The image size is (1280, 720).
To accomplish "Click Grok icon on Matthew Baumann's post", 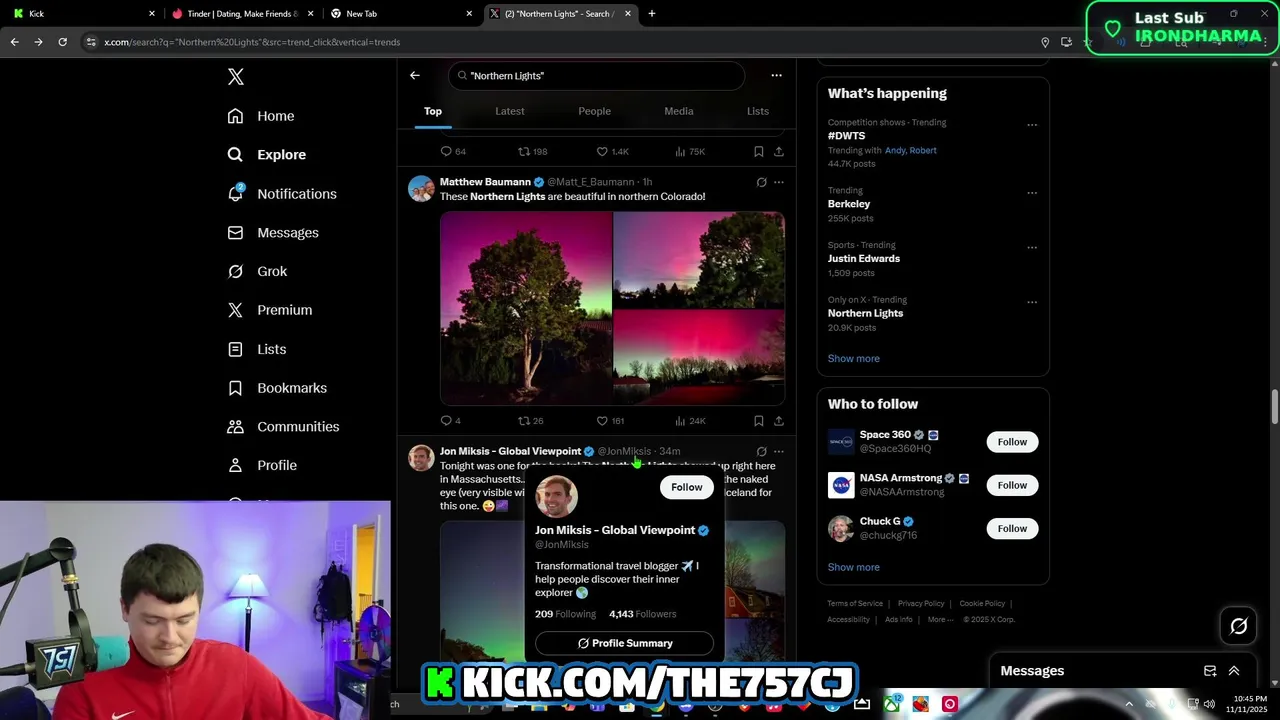I will coord(761,182).
